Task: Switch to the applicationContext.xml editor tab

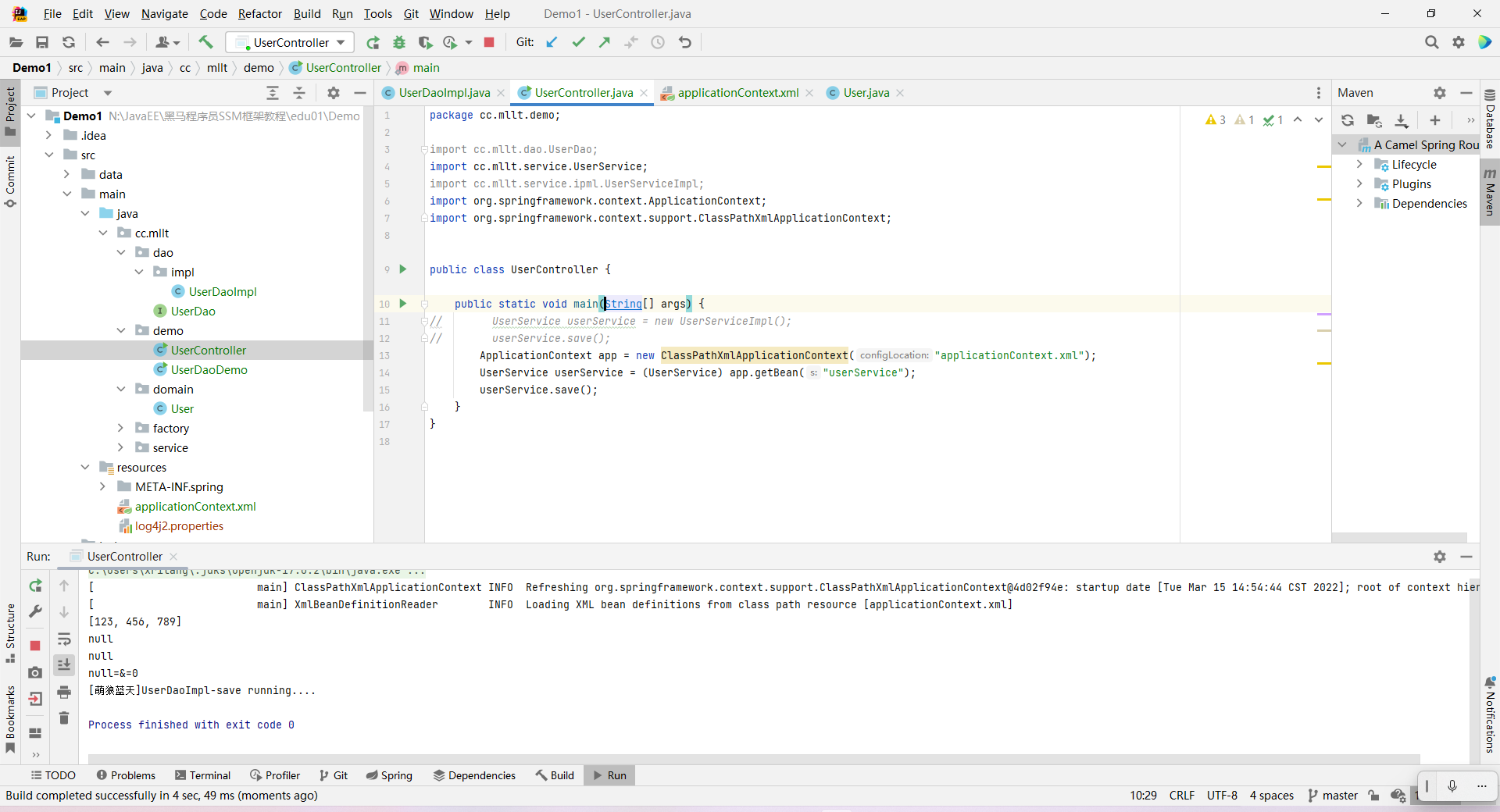Action: coord(737,93)
